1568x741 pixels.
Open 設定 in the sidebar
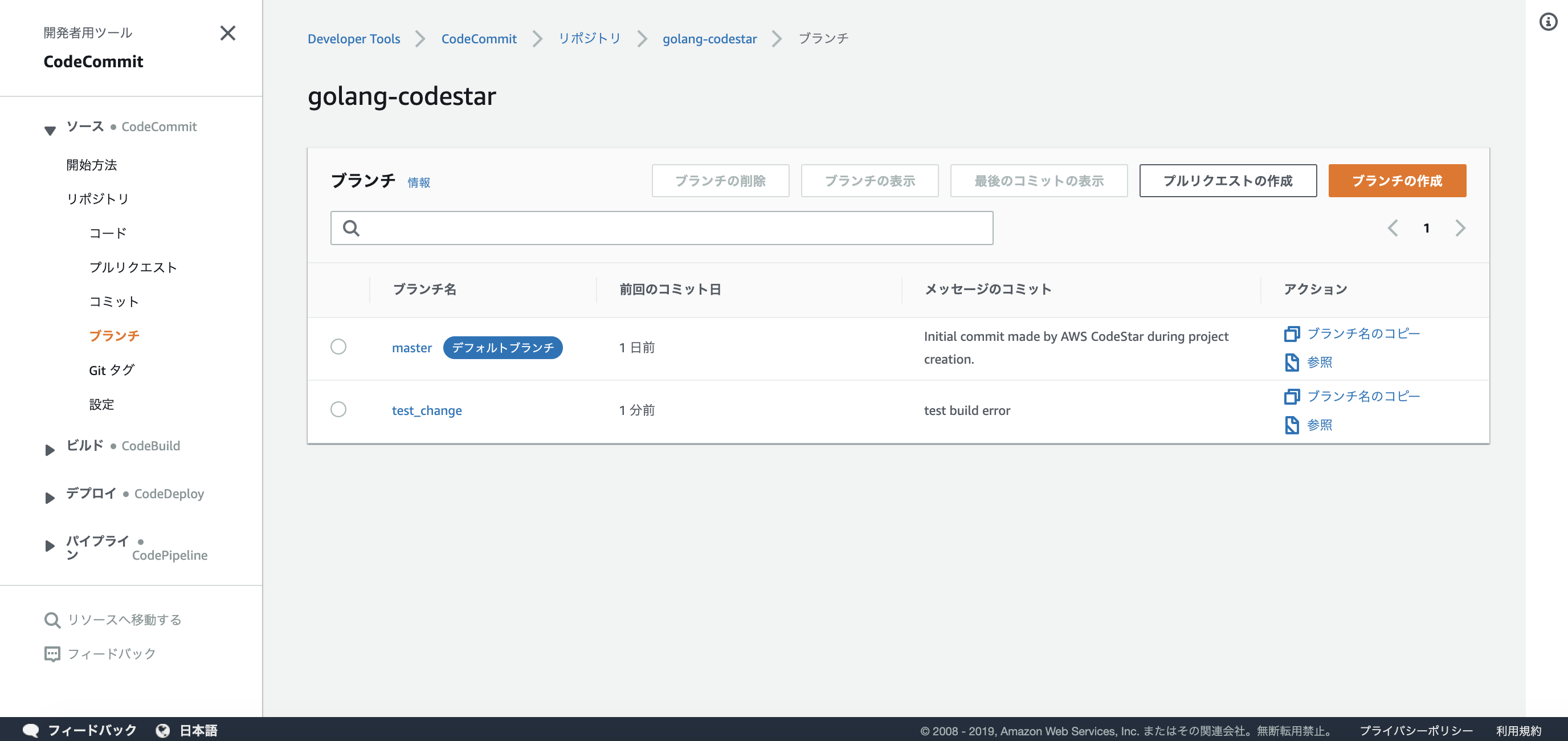101,404
